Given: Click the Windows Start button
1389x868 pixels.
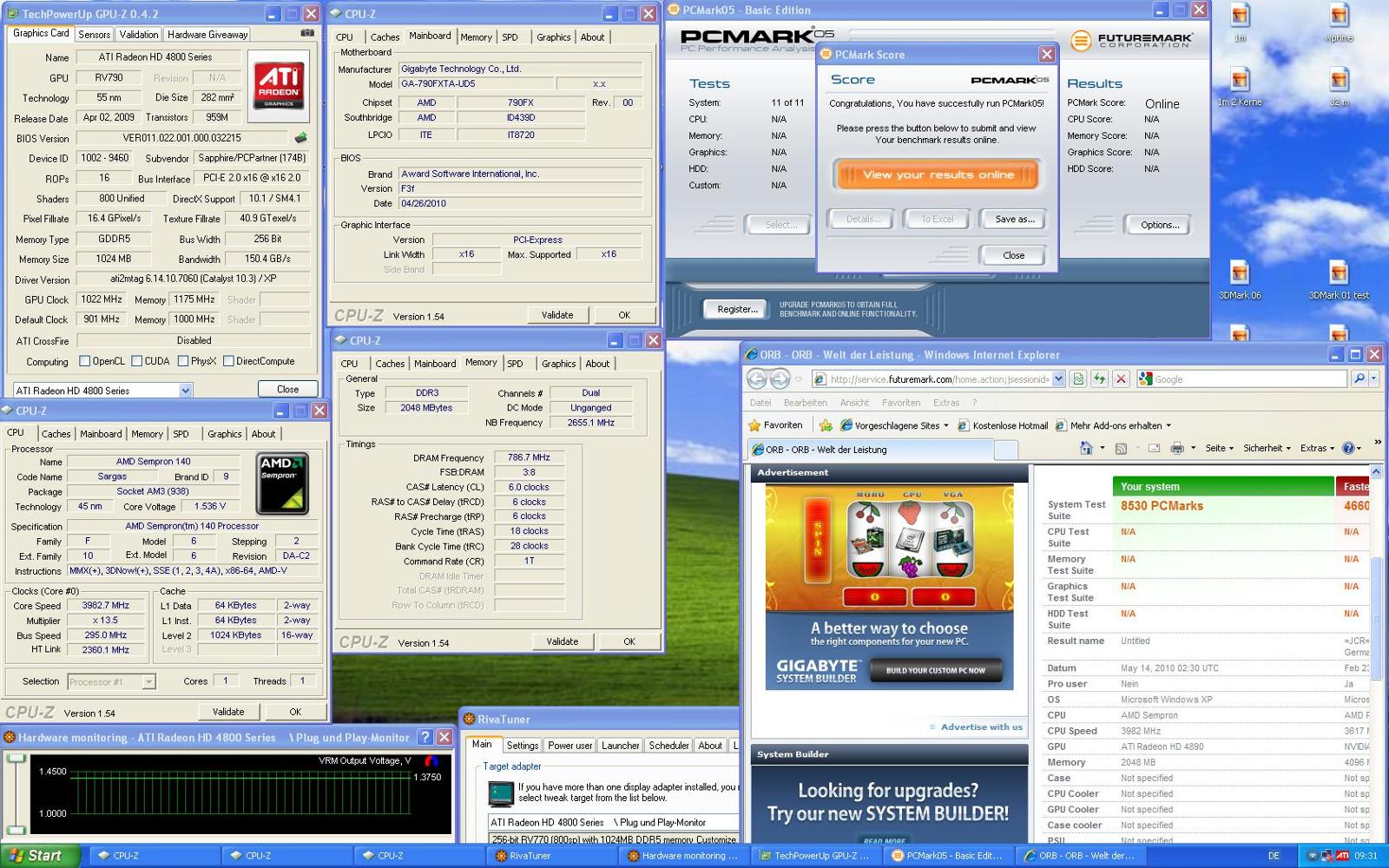Looking at the screenshot, I should pos(39,856).
